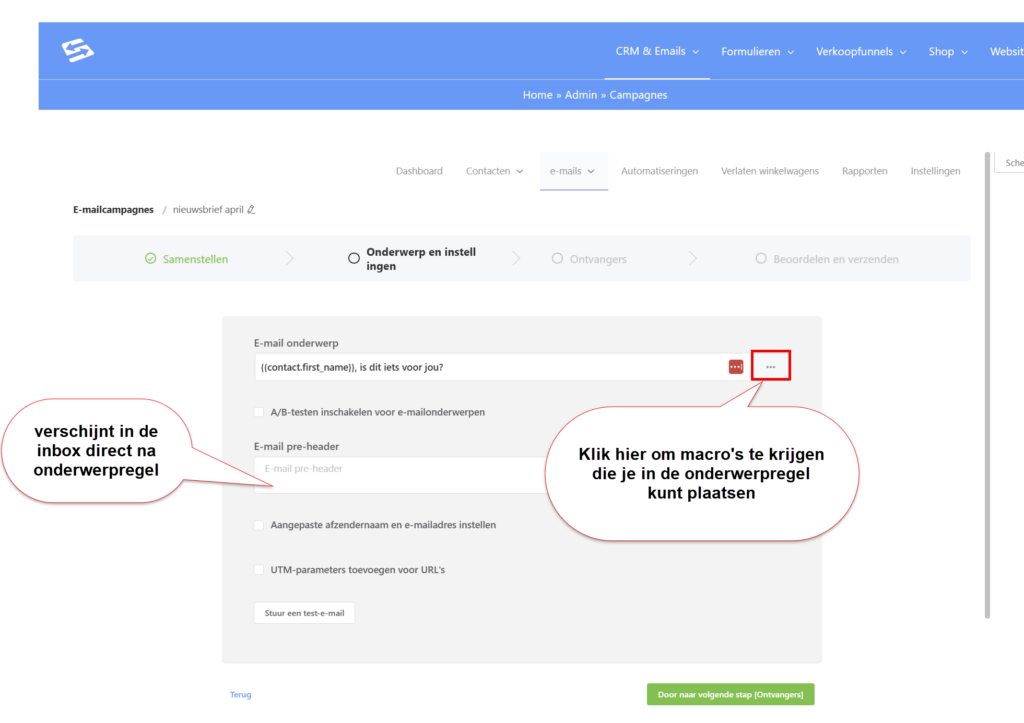Expand the CRM & Emails dropdown menu
Viewport: 1024px width, 723px height.
657,51
